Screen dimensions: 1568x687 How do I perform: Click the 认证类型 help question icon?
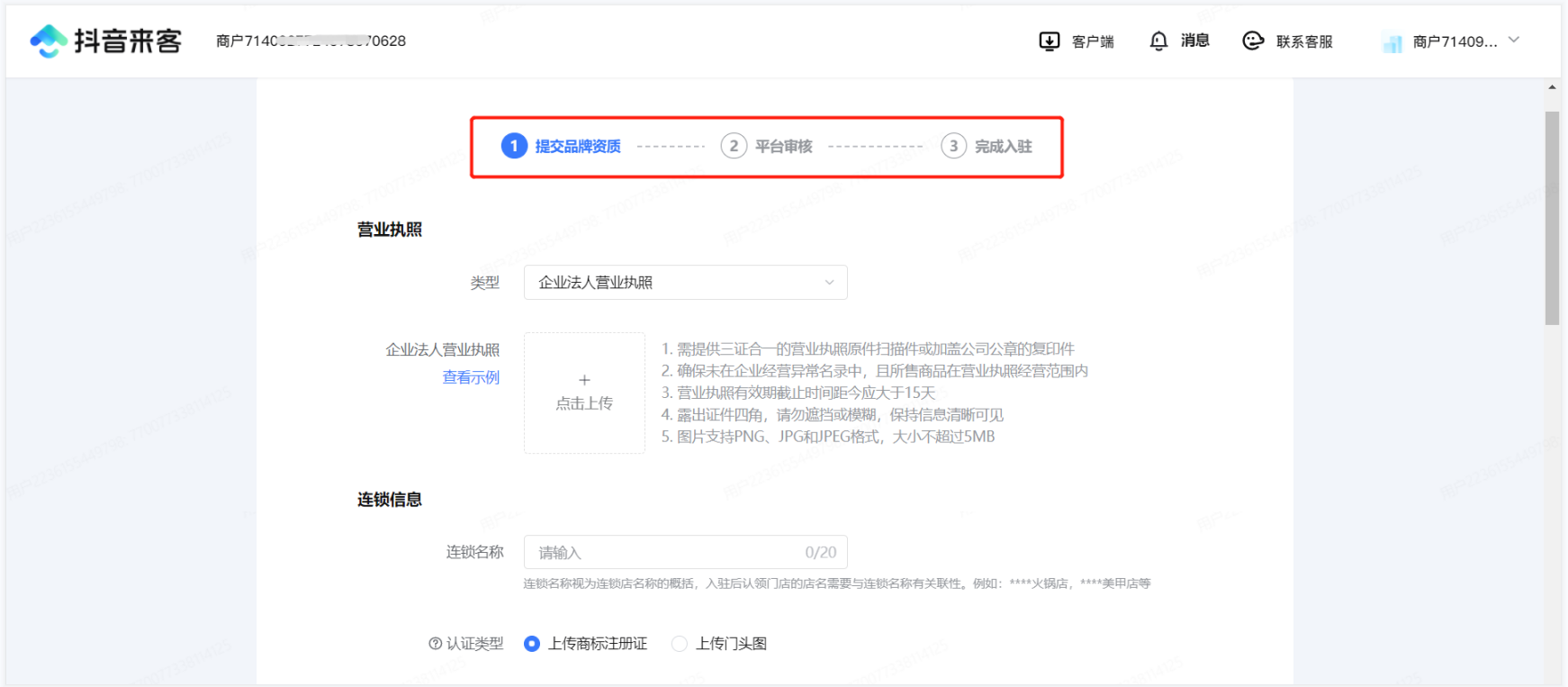(x=435, y=644)
